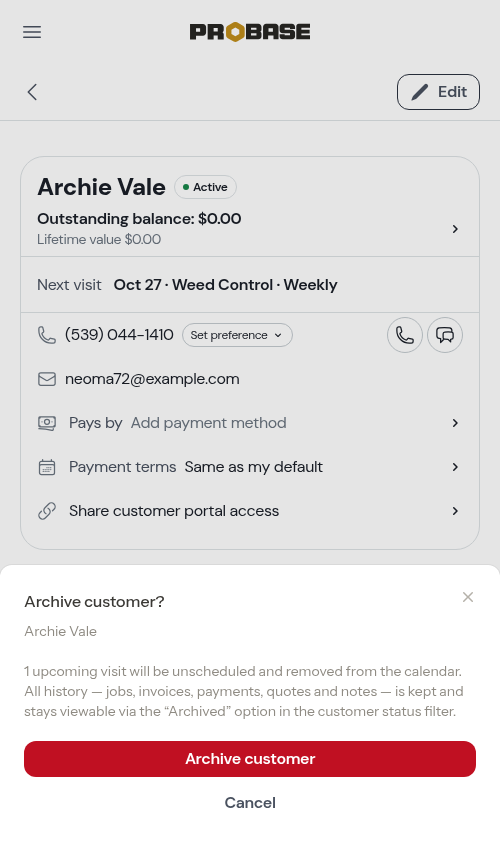The width and height of the screenshot is (500, 845).
Task: Click the Active status badge
Action: pyautogui.click(x=205, y=187)
